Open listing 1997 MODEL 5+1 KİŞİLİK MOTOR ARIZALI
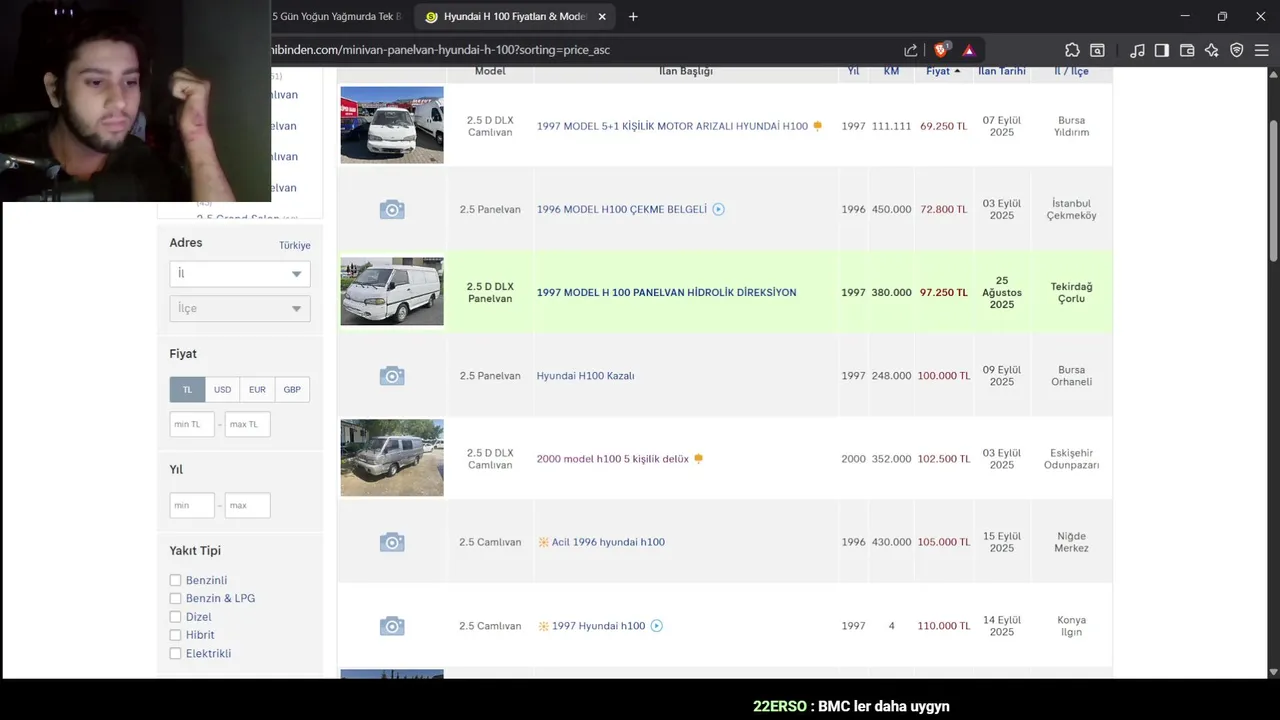Viewport: 1280px width, 720px height. tap(672, 126)
